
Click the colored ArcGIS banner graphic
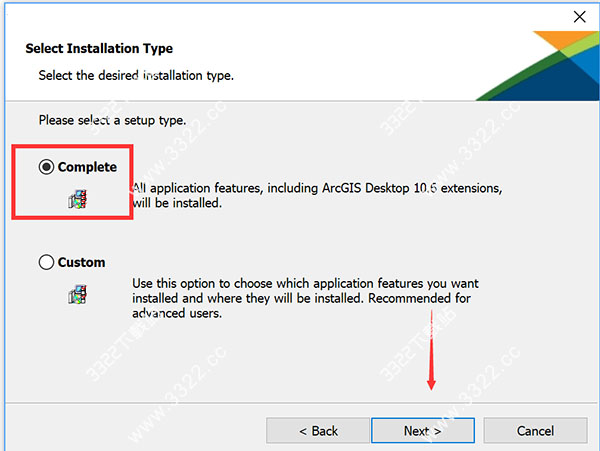tap(538, 66)
